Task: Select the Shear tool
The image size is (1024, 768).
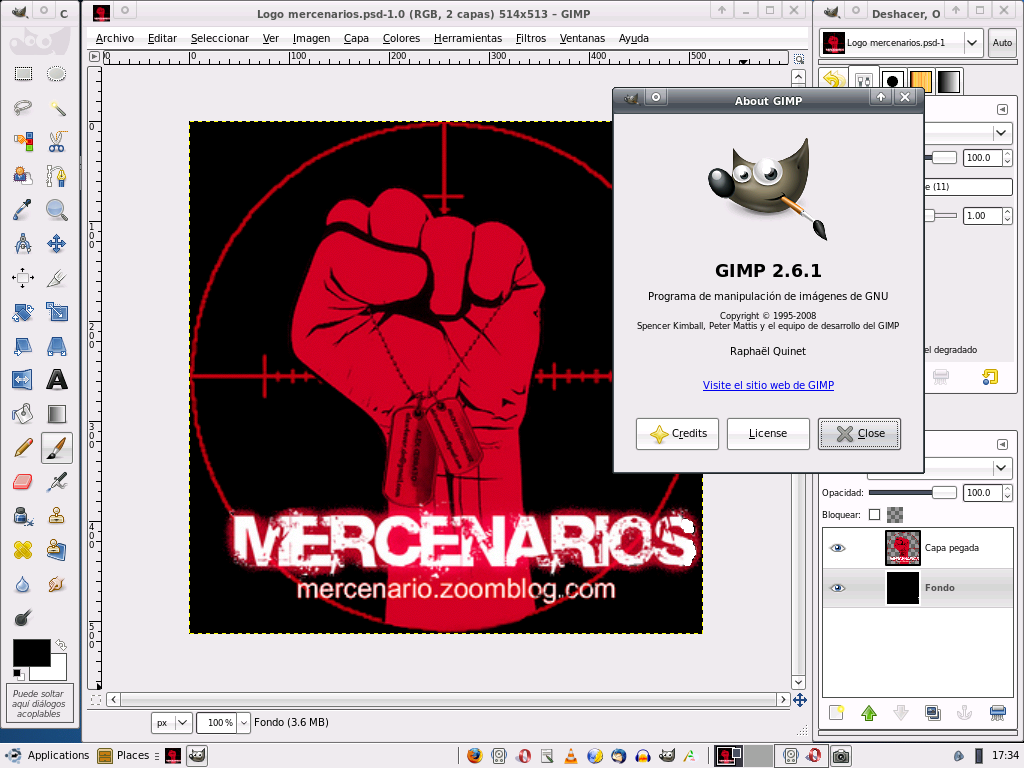Action: tap(23, 346)
